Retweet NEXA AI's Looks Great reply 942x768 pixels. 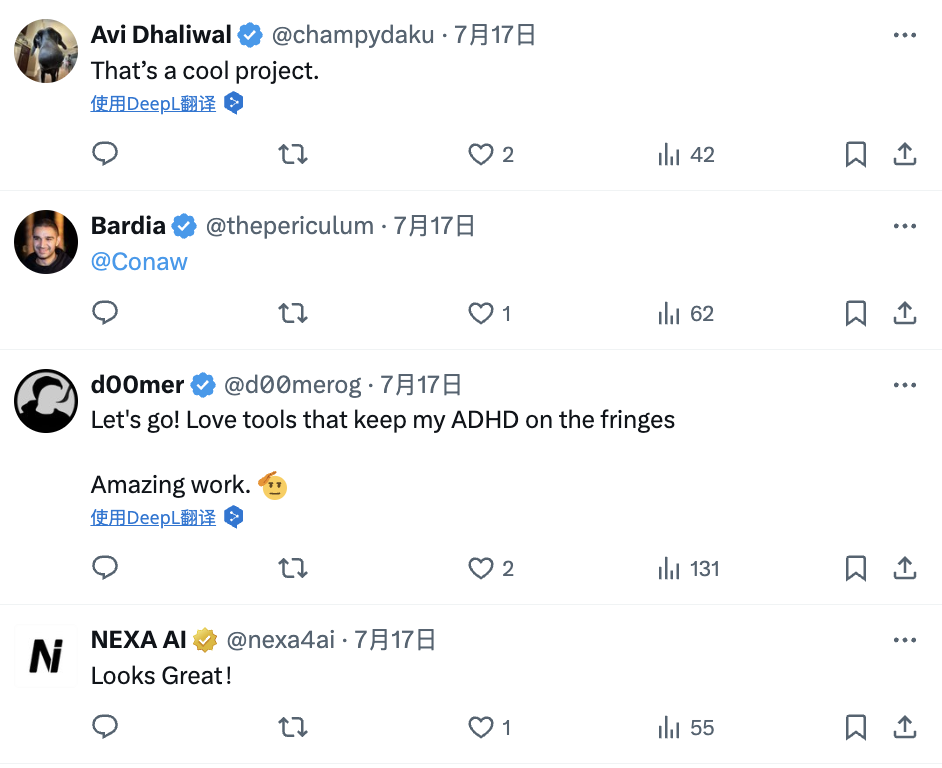(x=292, y=728)
